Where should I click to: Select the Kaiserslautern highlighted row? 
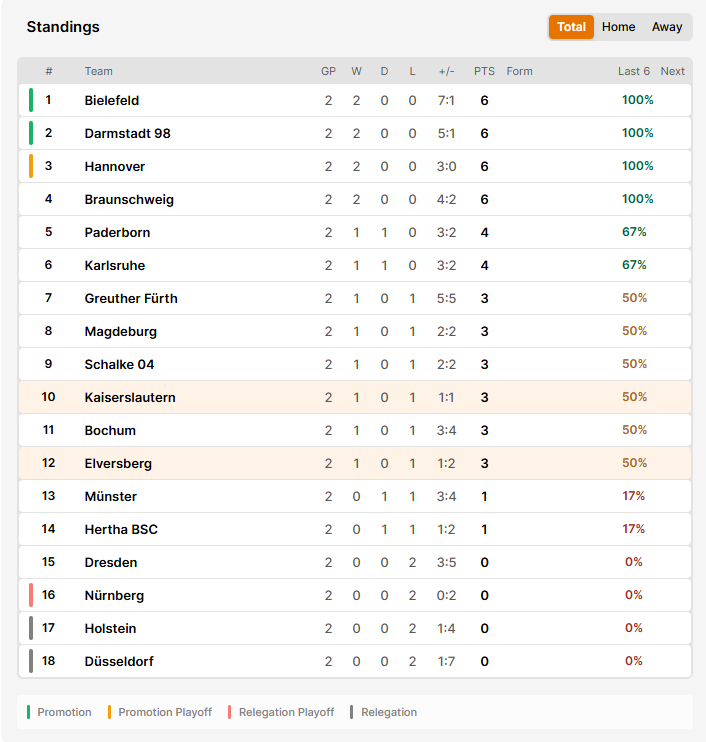click(x=355, y=398)
